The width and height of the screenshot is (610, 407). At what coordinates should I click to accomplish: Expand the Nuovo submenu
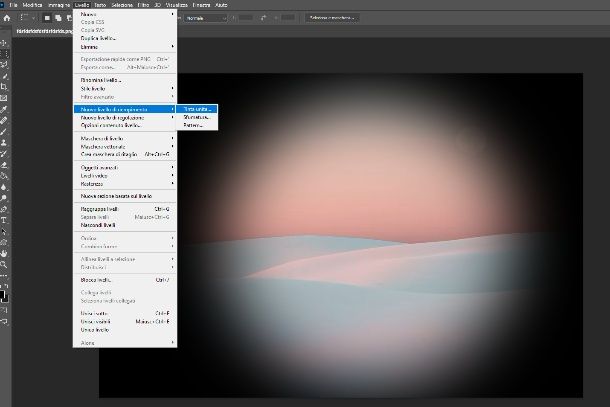125,14
